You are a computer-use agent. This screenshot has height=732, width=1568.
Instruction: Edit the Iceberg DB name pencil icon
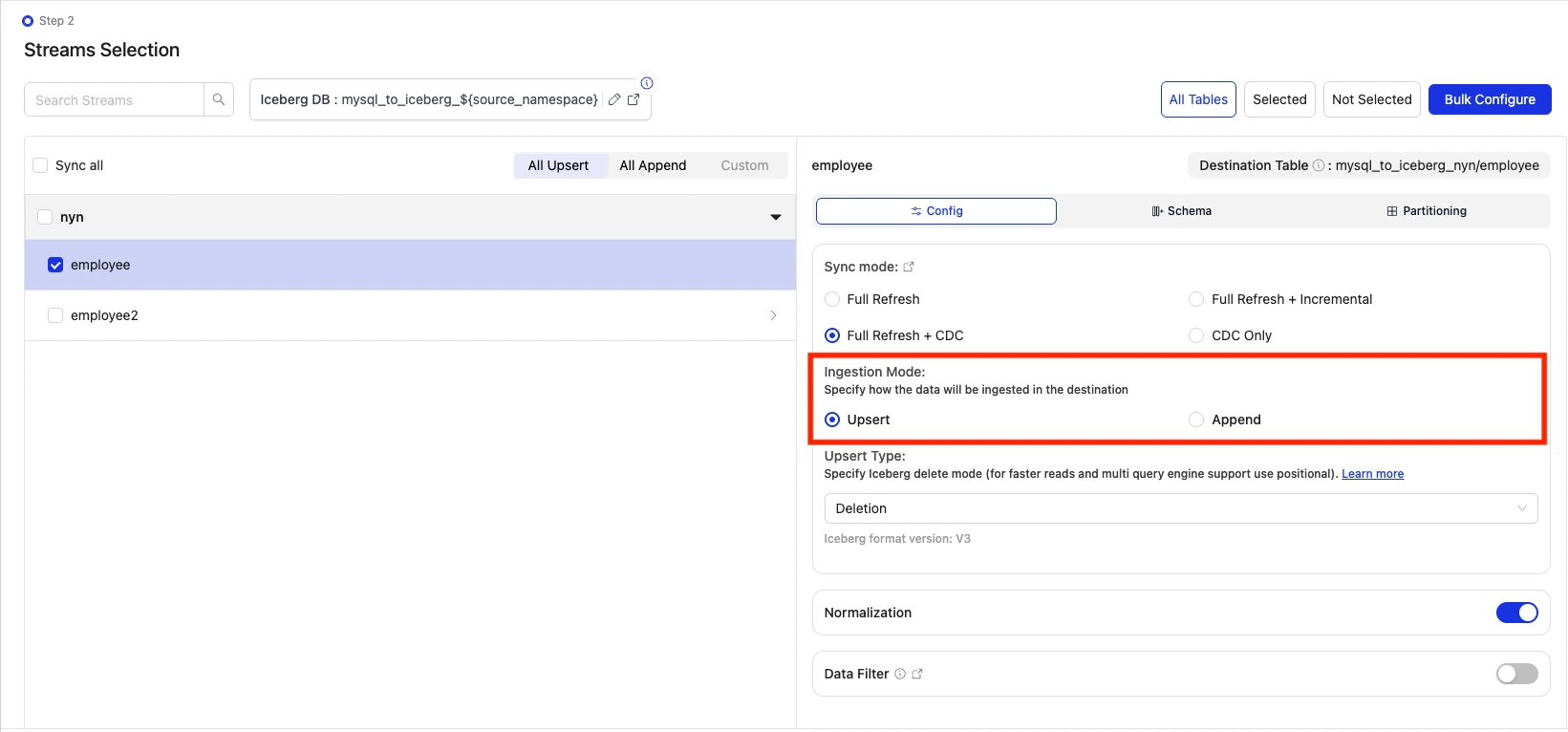(x=614, y=99)
